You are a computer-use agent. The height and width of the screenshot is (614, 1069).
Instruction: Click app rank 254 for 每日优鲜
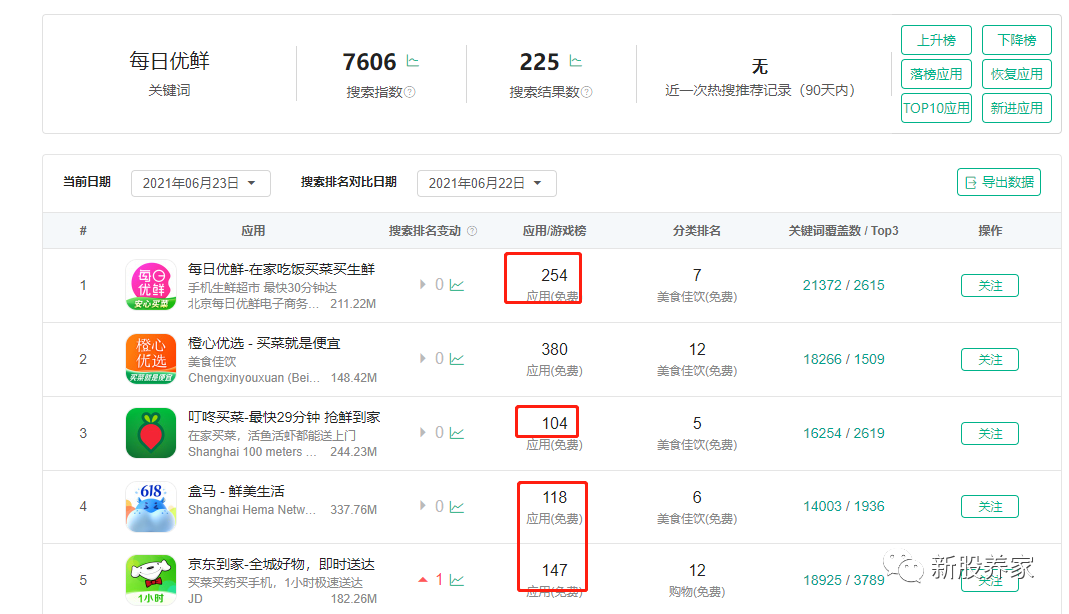click(554, 275)
